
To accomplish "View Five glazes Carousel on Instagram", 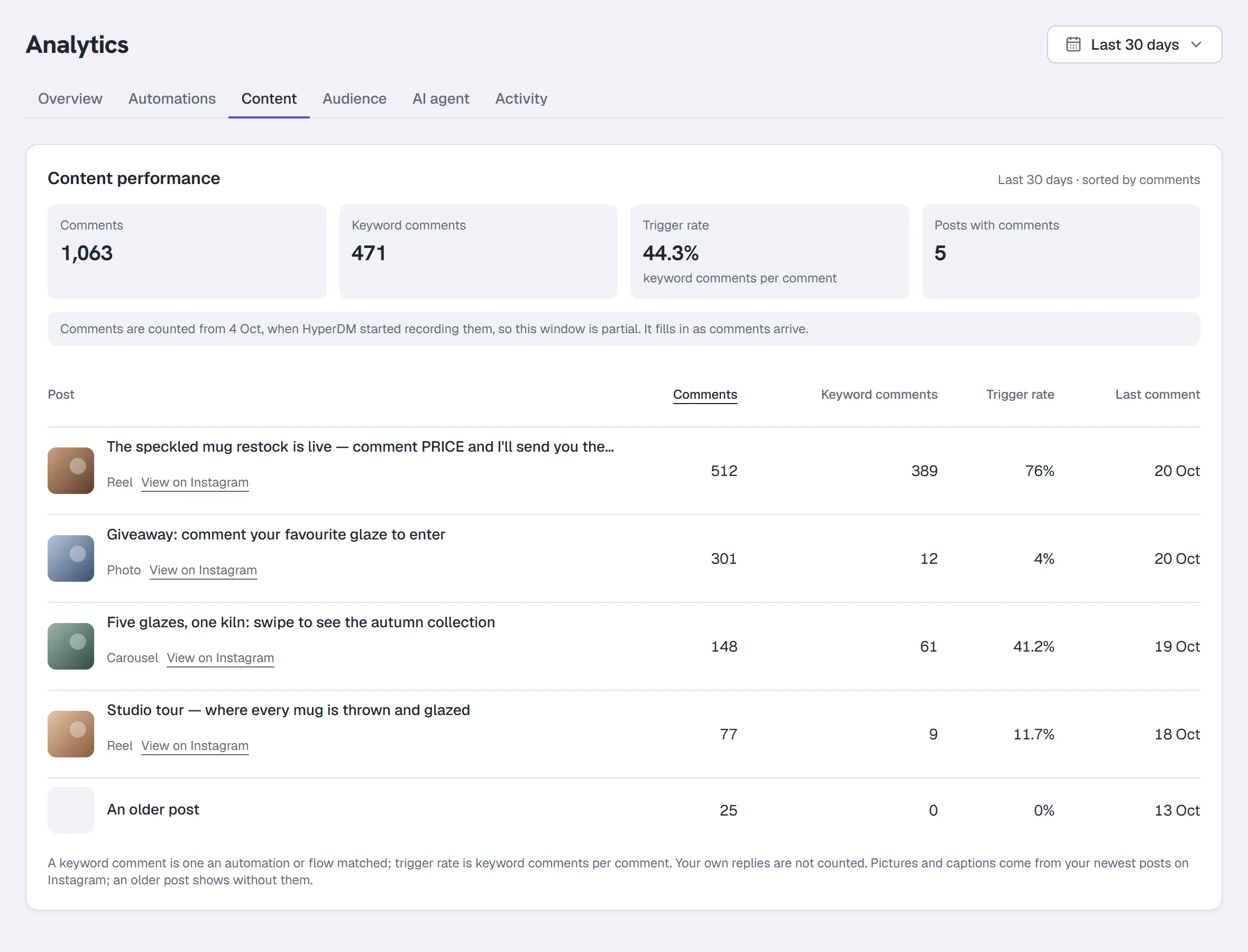I will 221,658.
